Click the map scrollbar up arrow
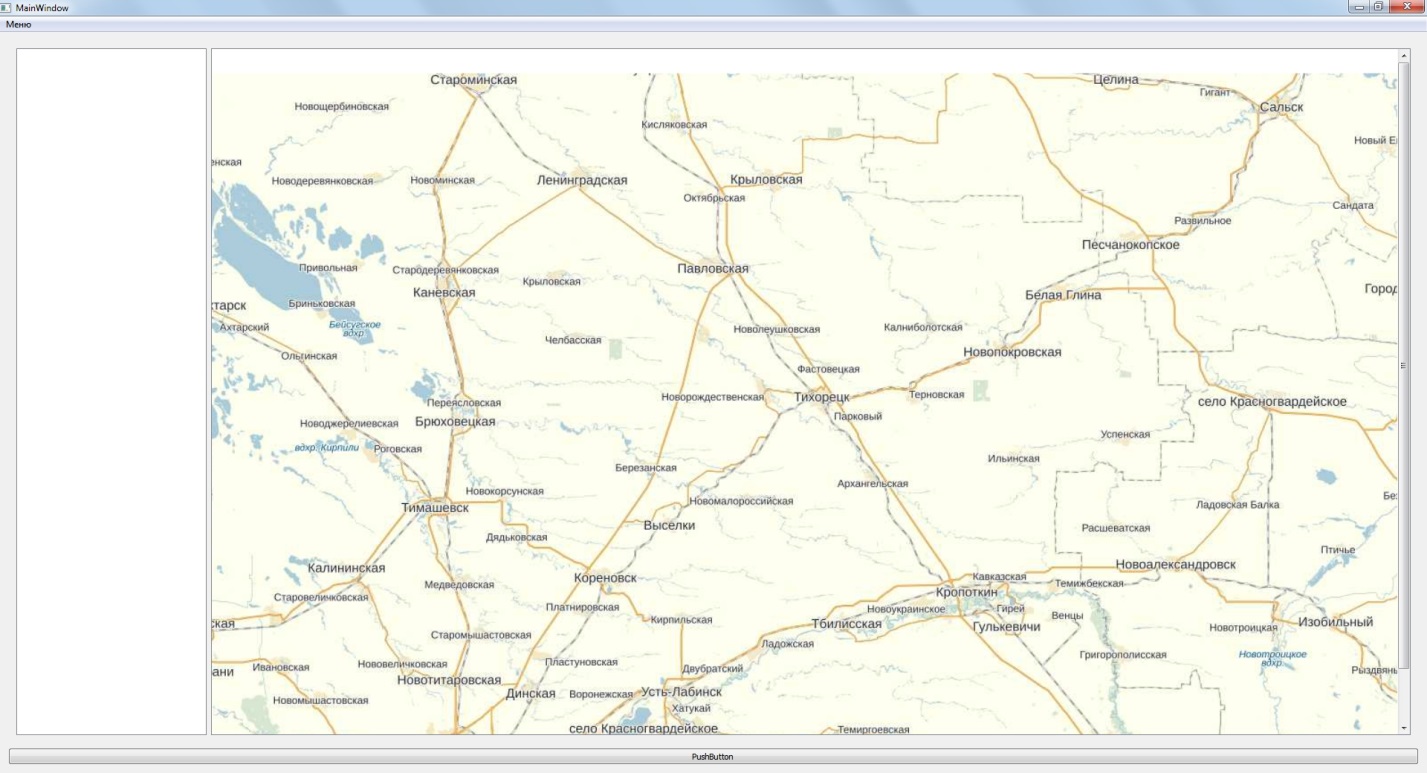The height and width of the screenshot is (773, 1427). point(1404,55)
